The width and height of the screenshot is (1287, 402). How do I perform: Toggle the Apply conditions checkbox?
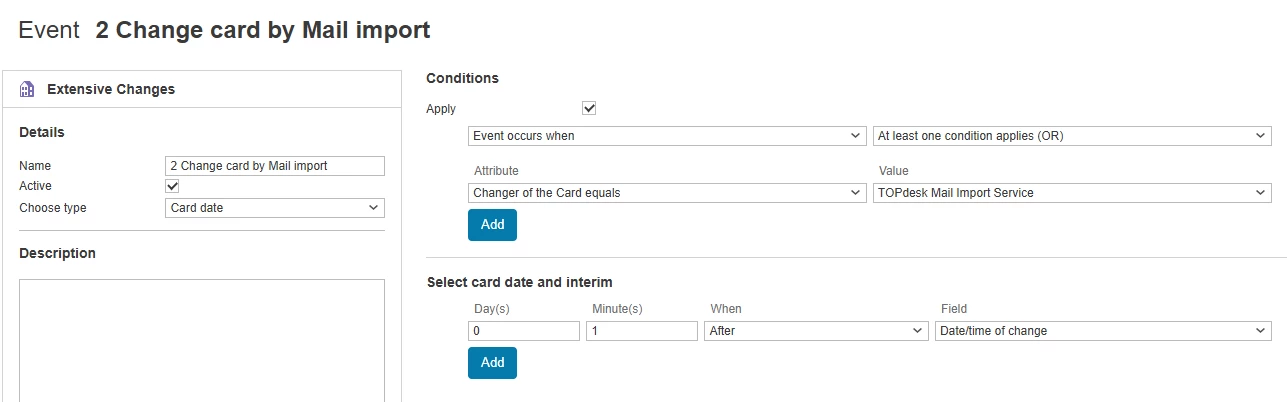coord(589,108)
